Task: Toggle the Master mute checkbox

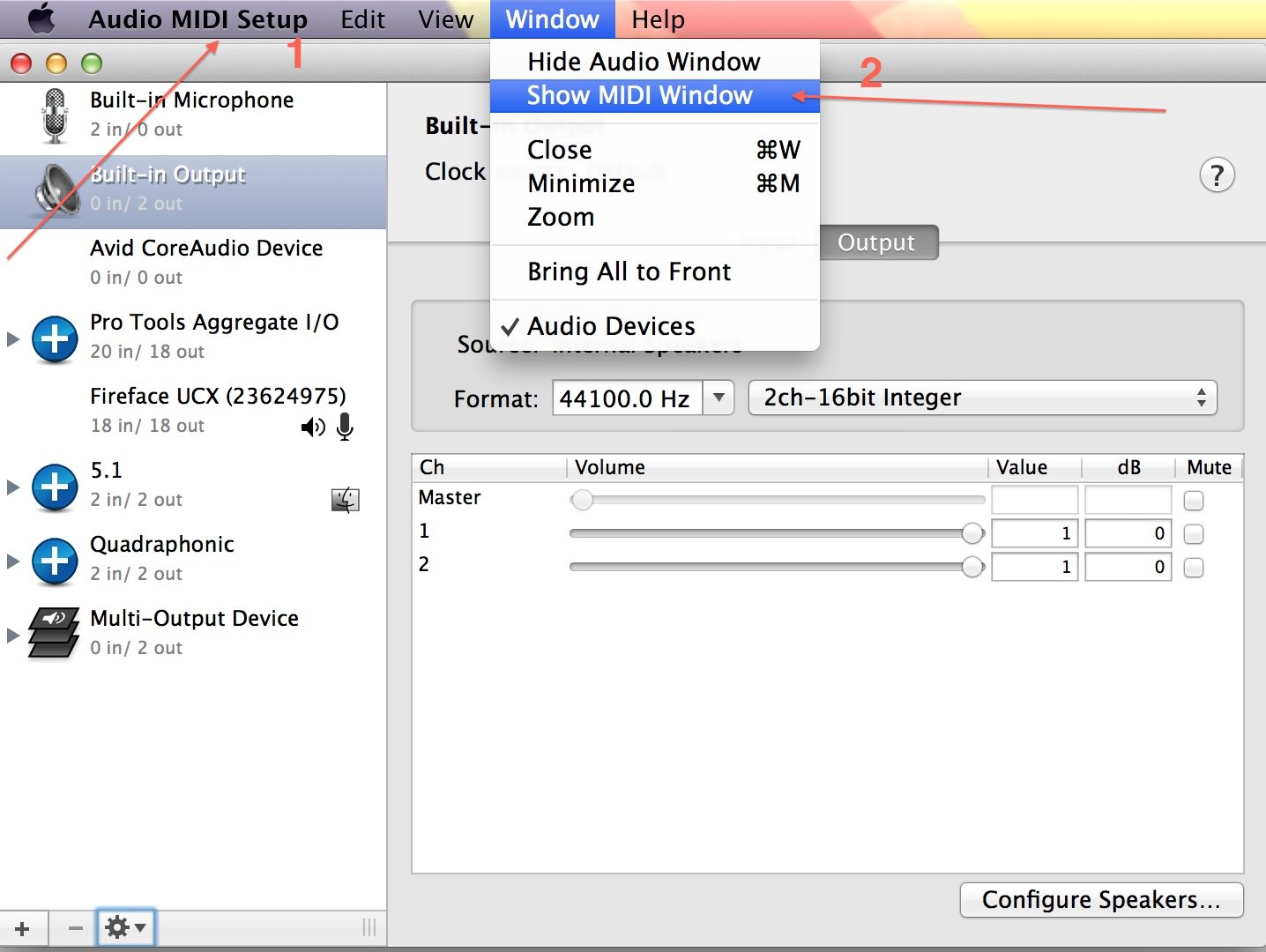Action: [x=1194, y=501]
